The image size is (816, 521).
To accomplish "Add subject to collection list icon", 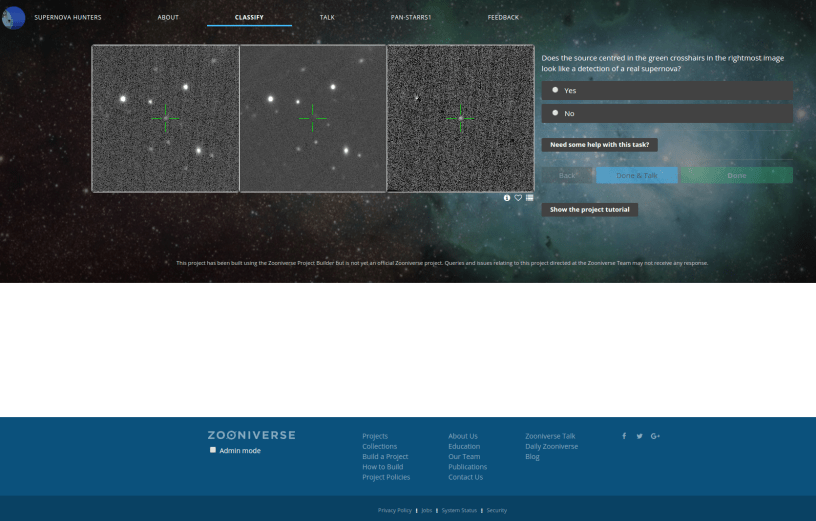I will (529, 198).
